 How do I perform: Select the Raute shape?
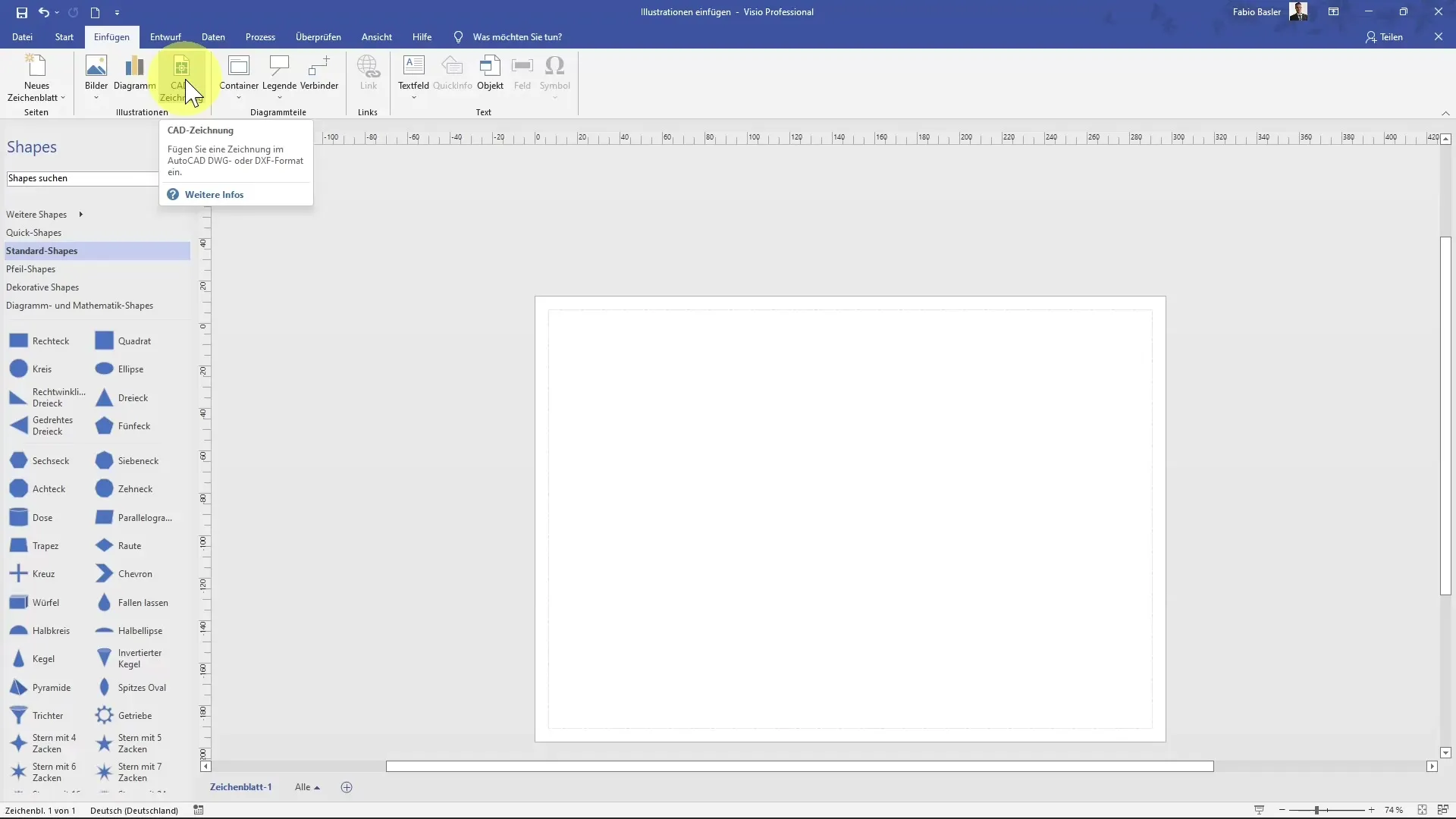point(118,546)
